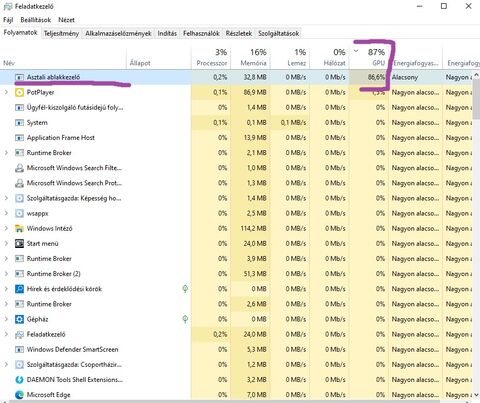Click the PotPlayer yellow icon
This screenshot has width=480, height=403.
[x=19, y=92]
